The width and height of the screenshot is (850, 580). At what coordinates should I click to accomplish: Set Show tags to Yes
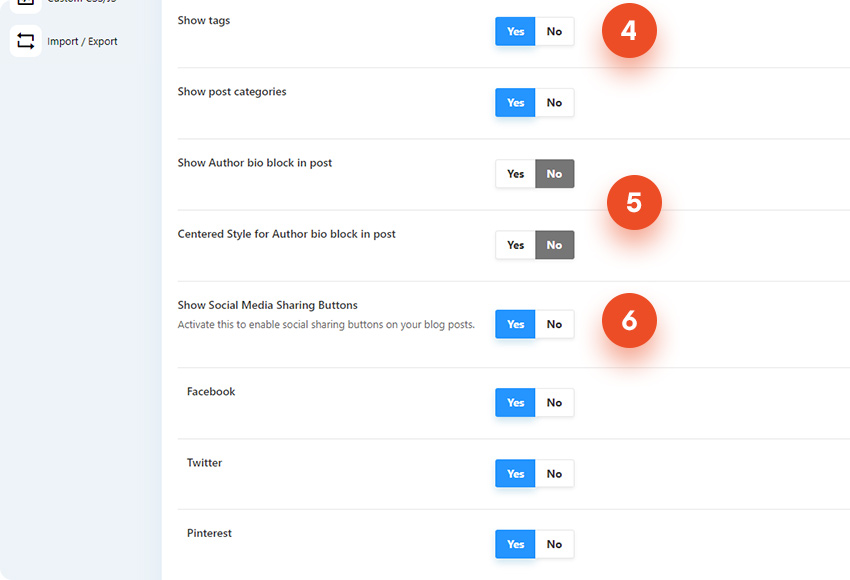click(x=515, y=31)
